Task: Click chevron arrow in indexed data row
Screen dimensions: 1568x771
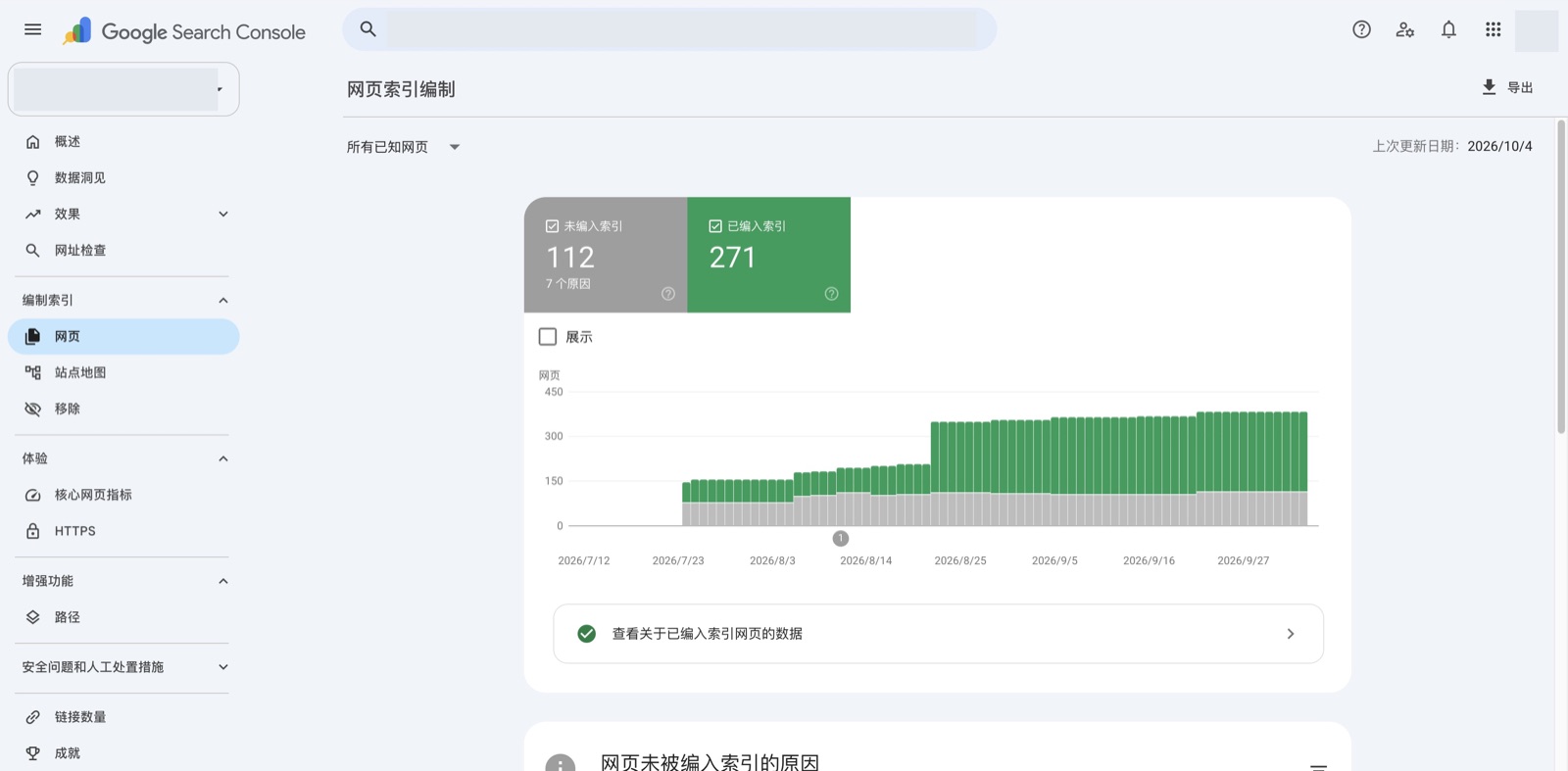Action: coord(1291,634)
